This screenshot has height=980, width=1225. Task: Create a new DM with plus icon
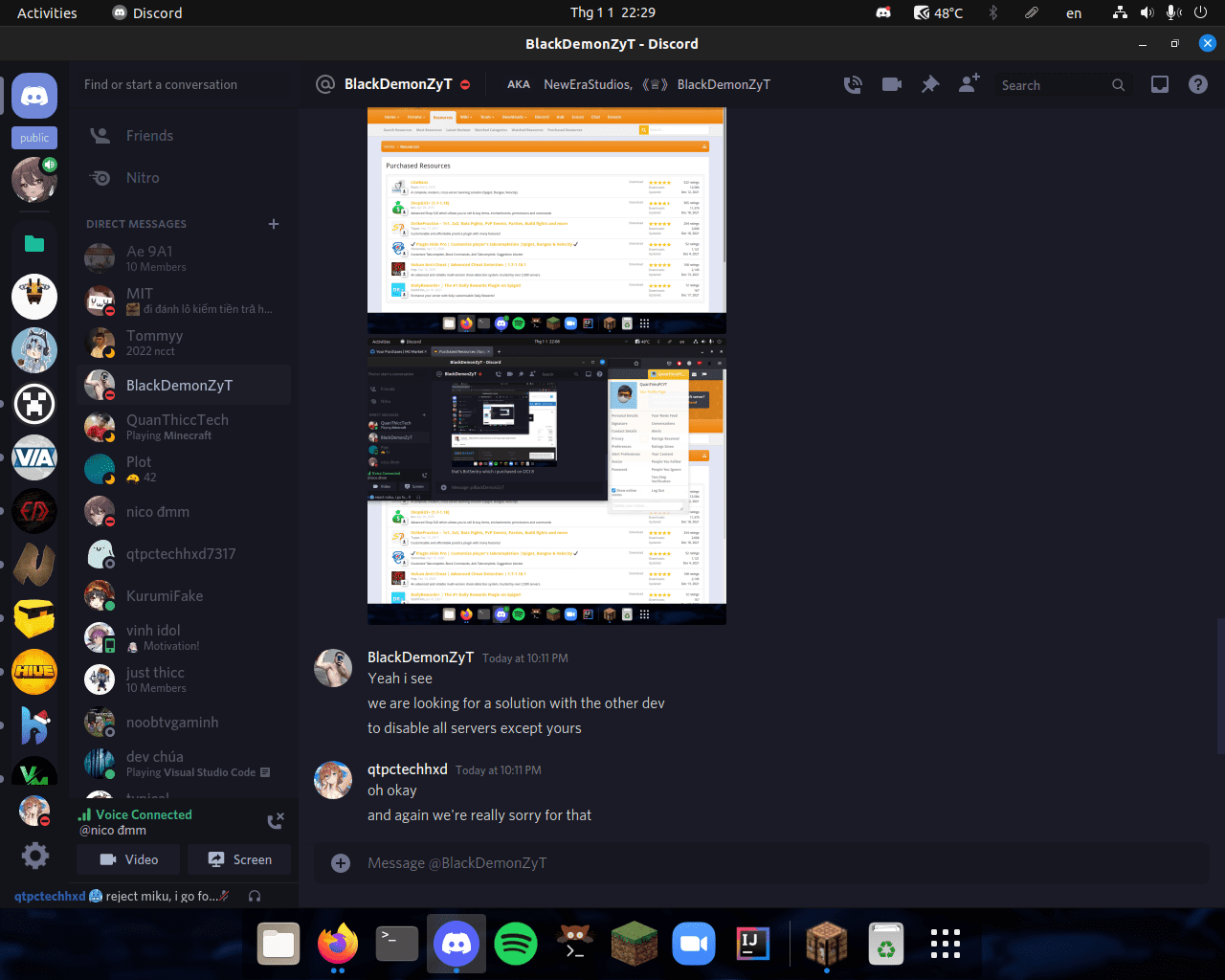[x=274, y=224]
